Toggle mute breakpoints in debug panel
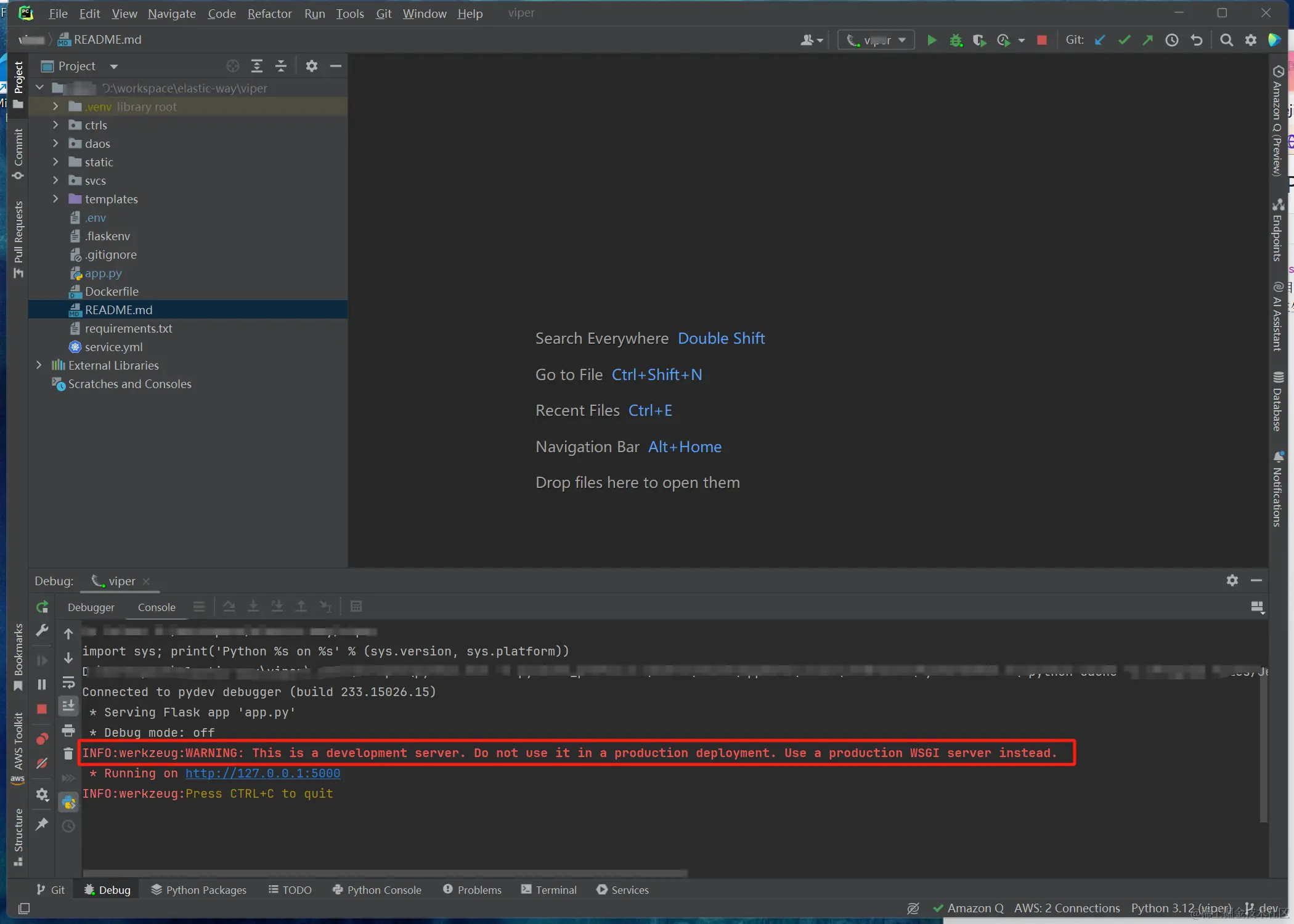 coord(42,763)
